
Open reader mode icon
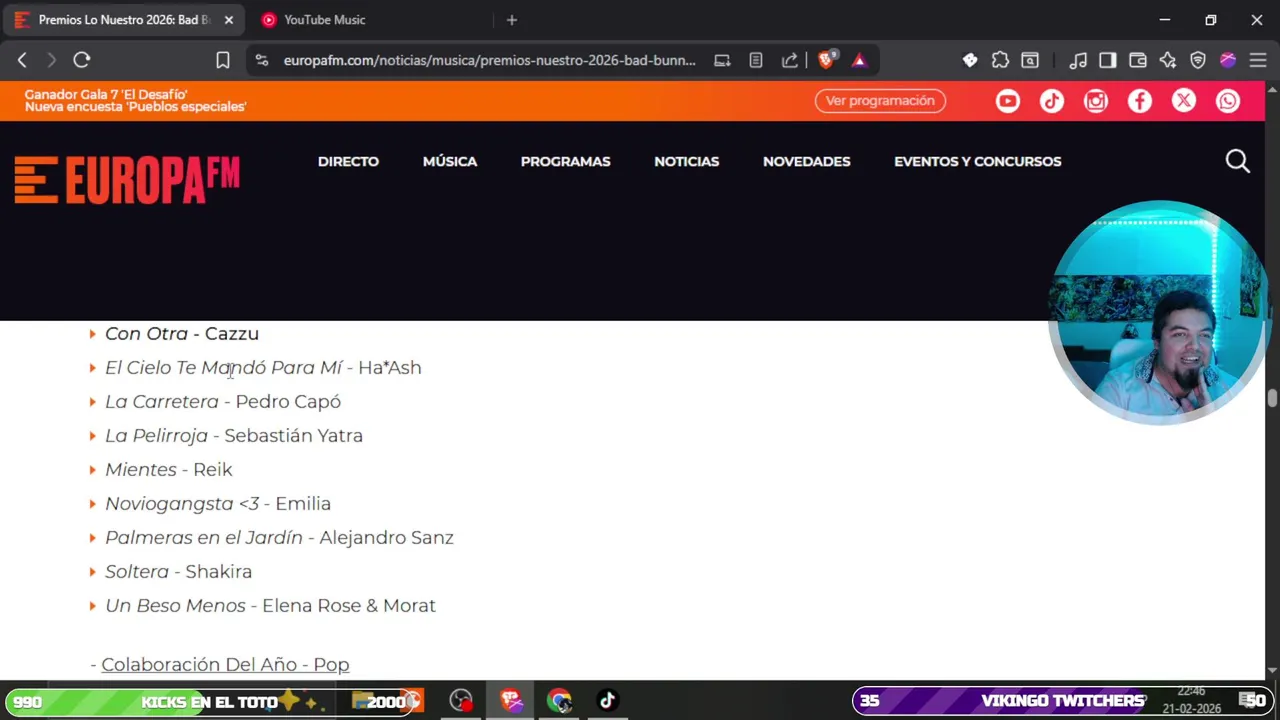[x=756, y=60]
